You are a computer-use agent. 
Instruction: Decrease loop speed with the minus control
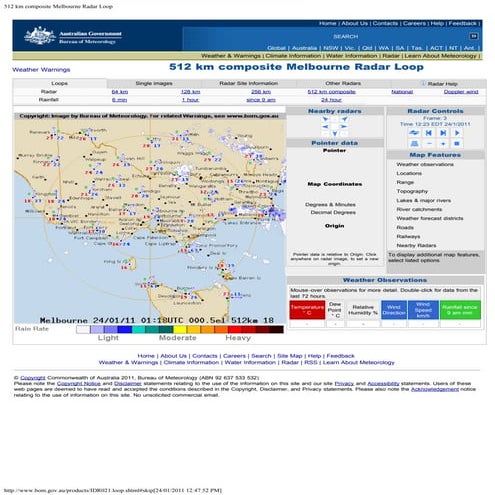click(x=429, y=144)
